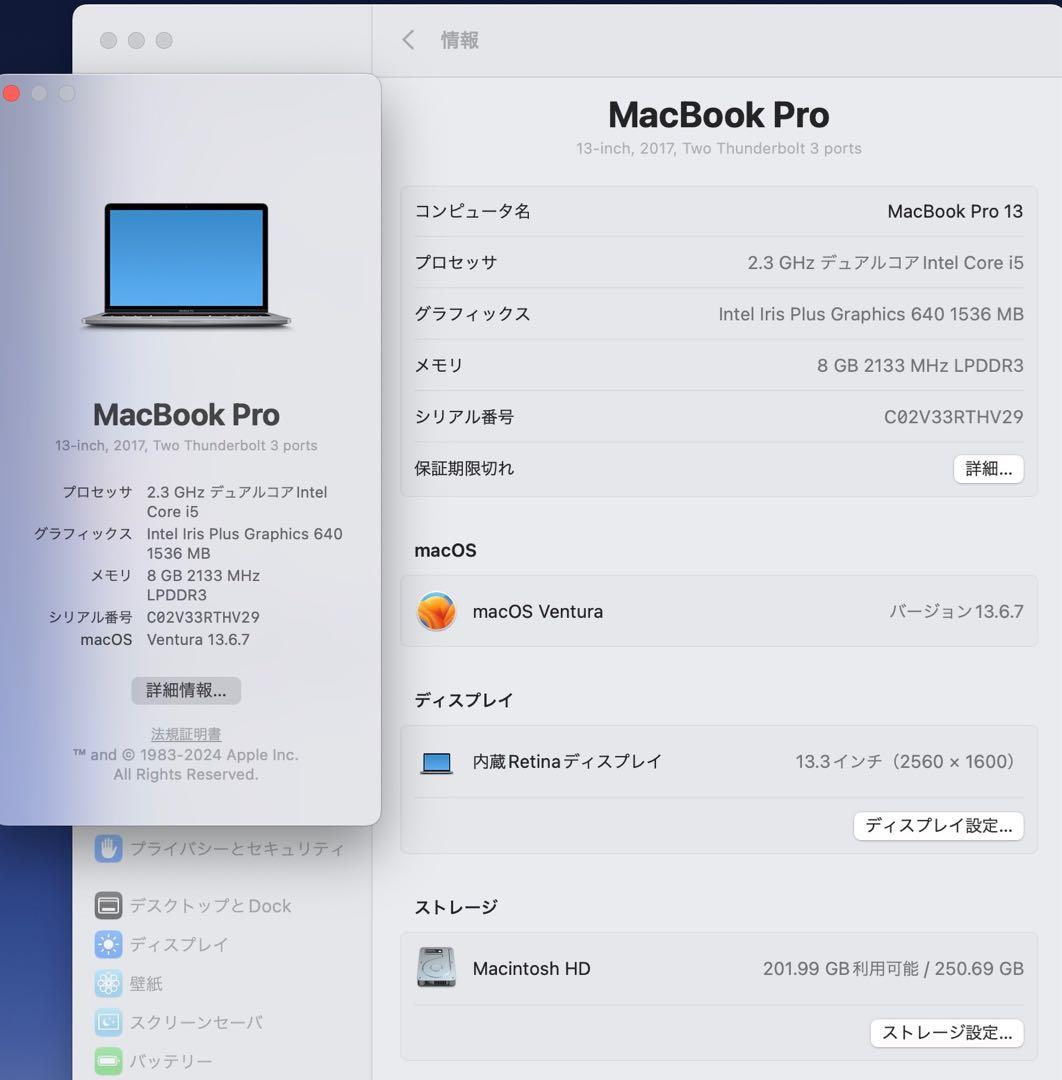Click the computer name MacBook Pro 13

(955, 211)
